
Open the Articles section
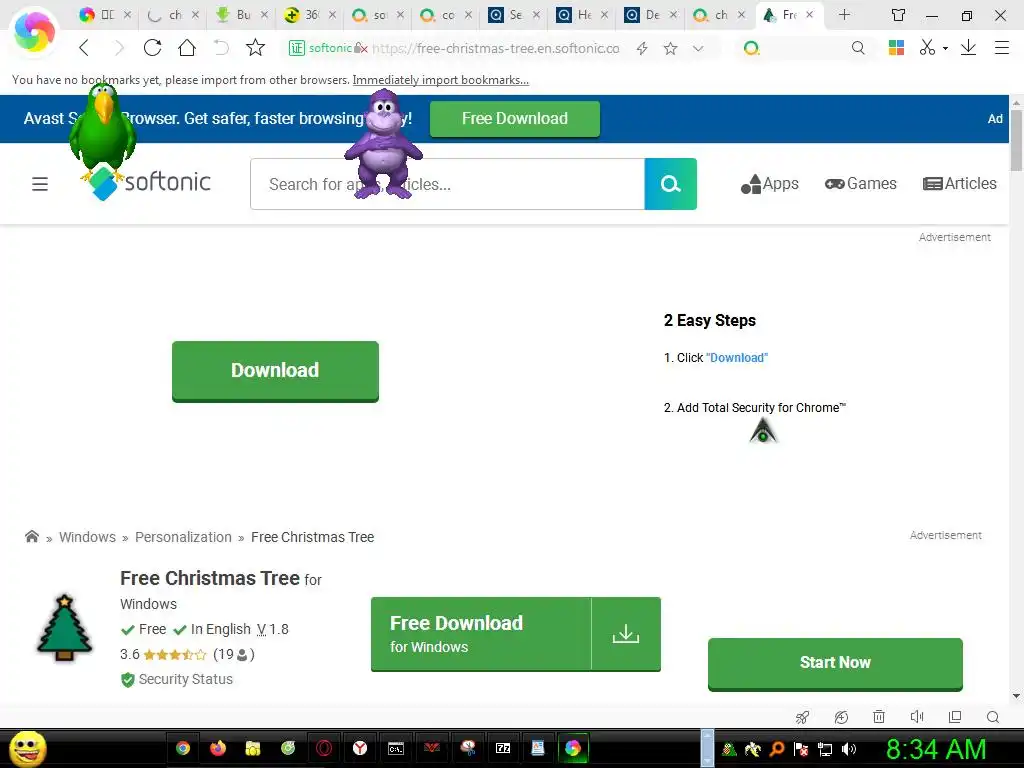(959, 184)
